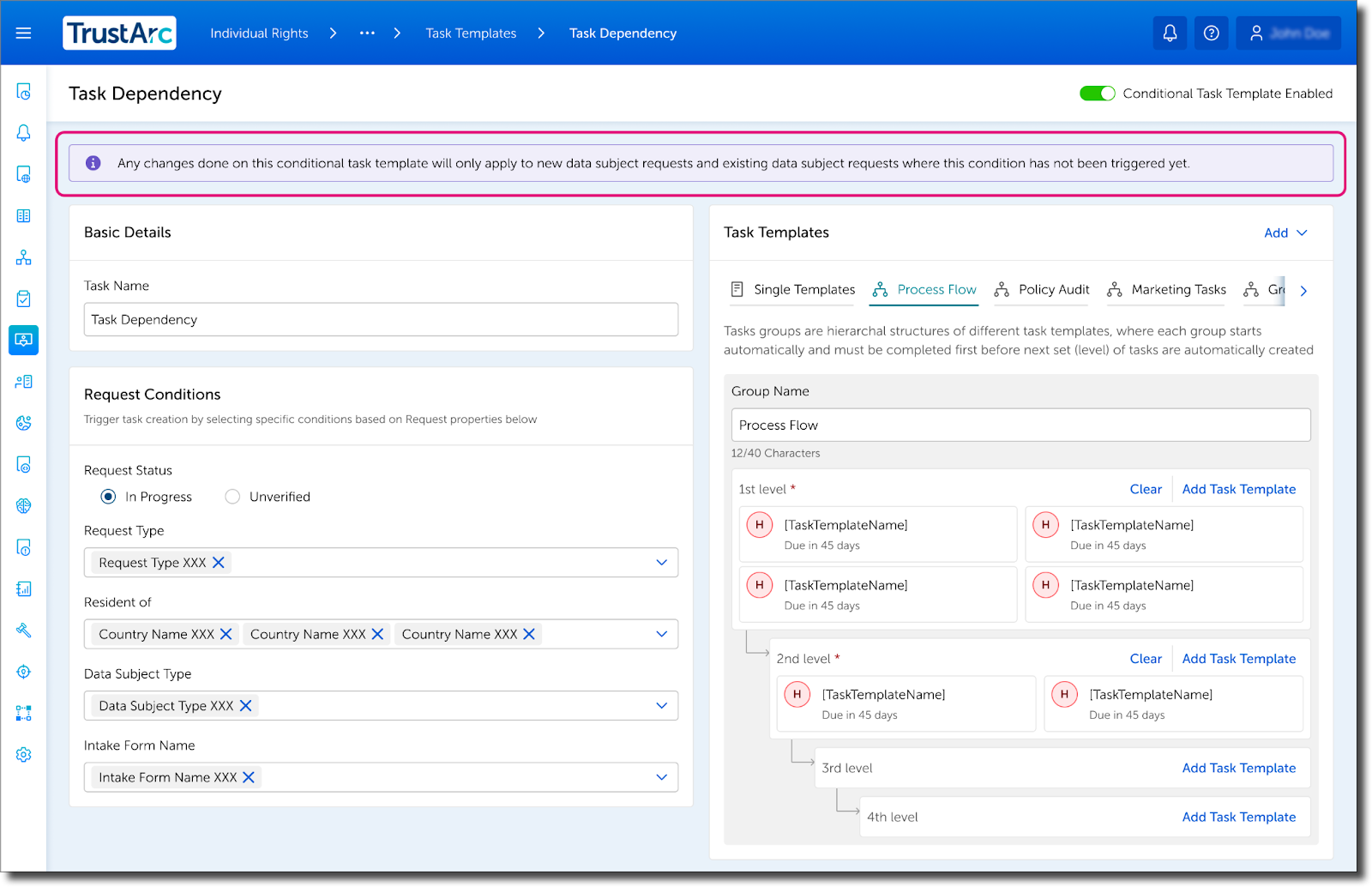1372x887 pixels.
Task: Click the hamburger menu icon top left
Action: pos(23,33)
